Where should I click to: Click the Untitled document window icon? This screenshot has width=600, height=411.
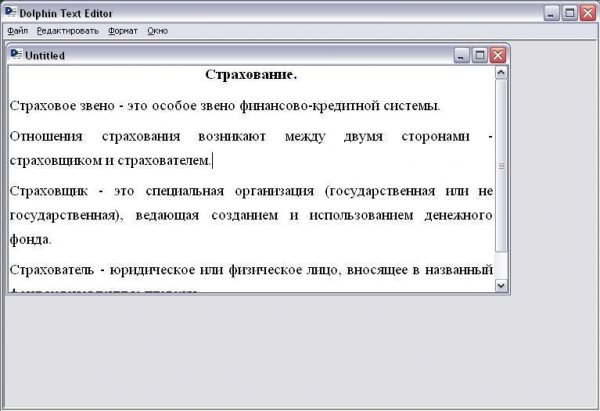[16, 55]
